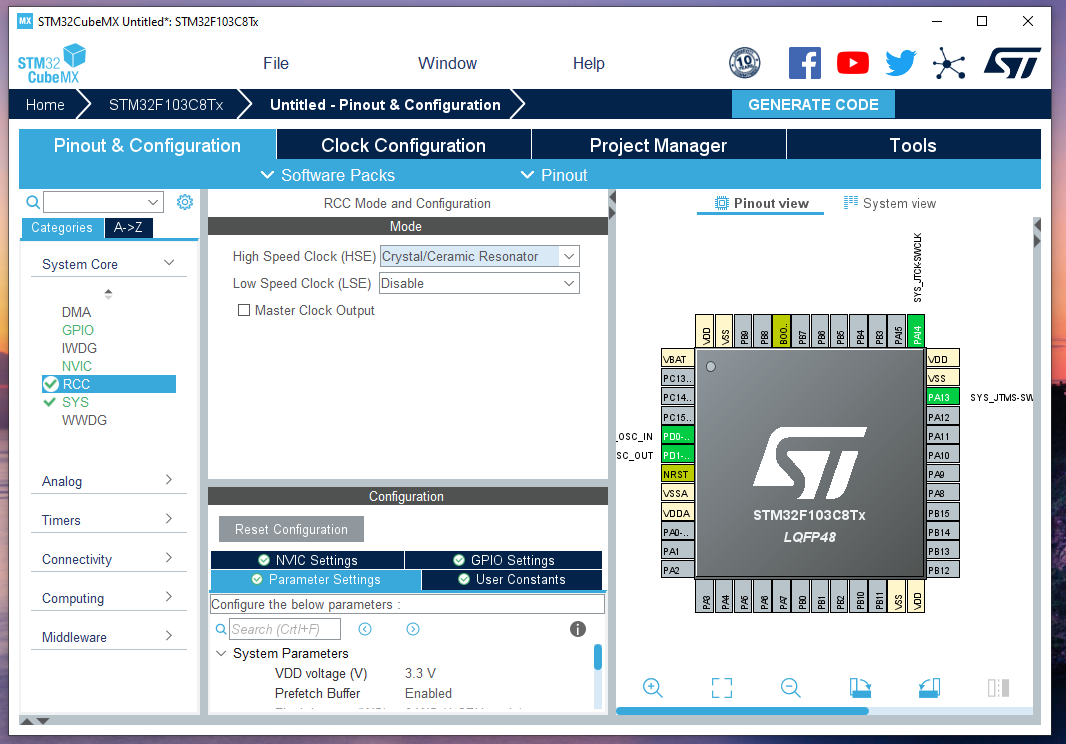
Task: Rotate the chip view counterclockwise
Action: point(929,688)
